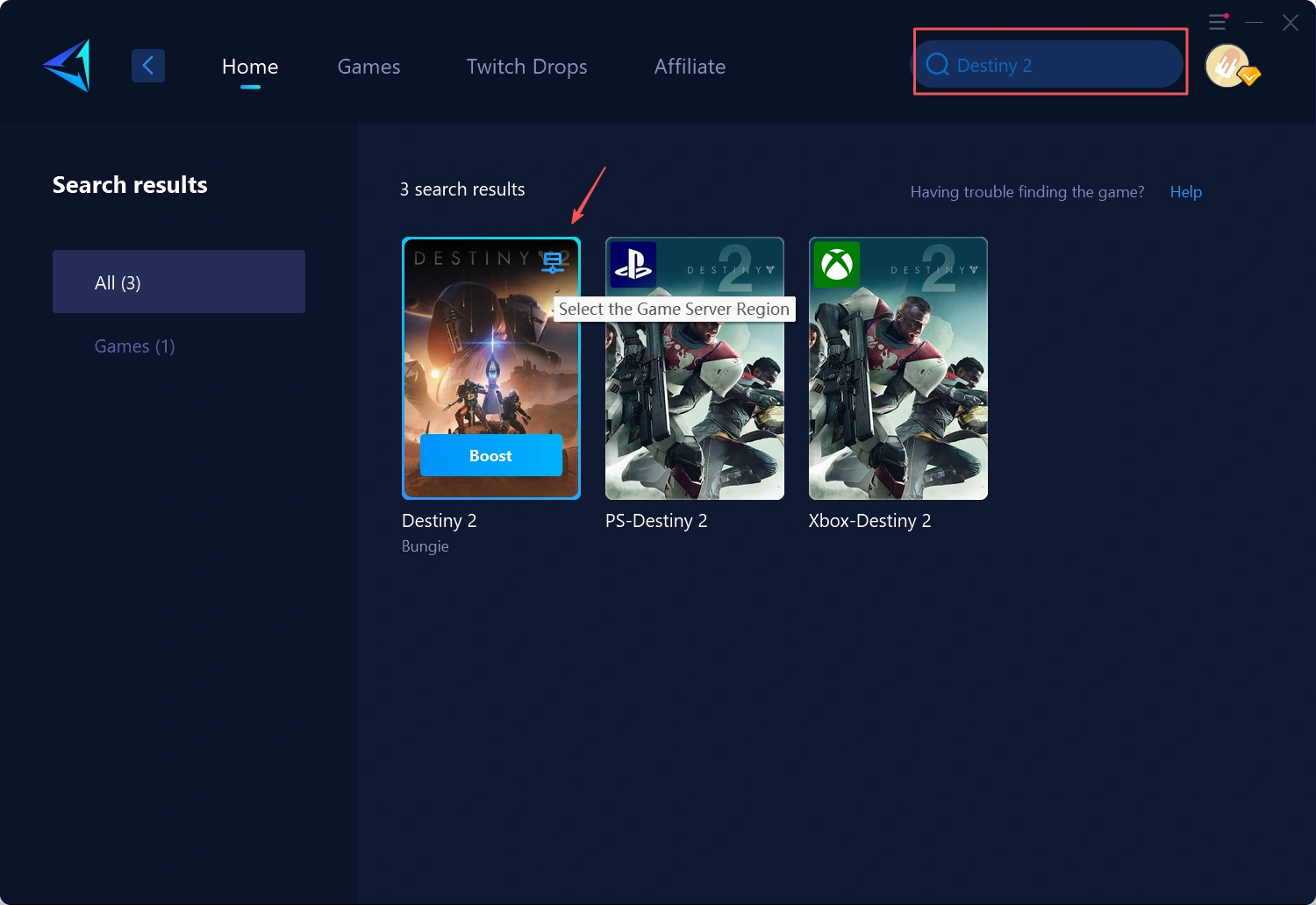This screenshot has height=905, width=1316.
Task: Return to the Home tab
Action: coord(250,66)
